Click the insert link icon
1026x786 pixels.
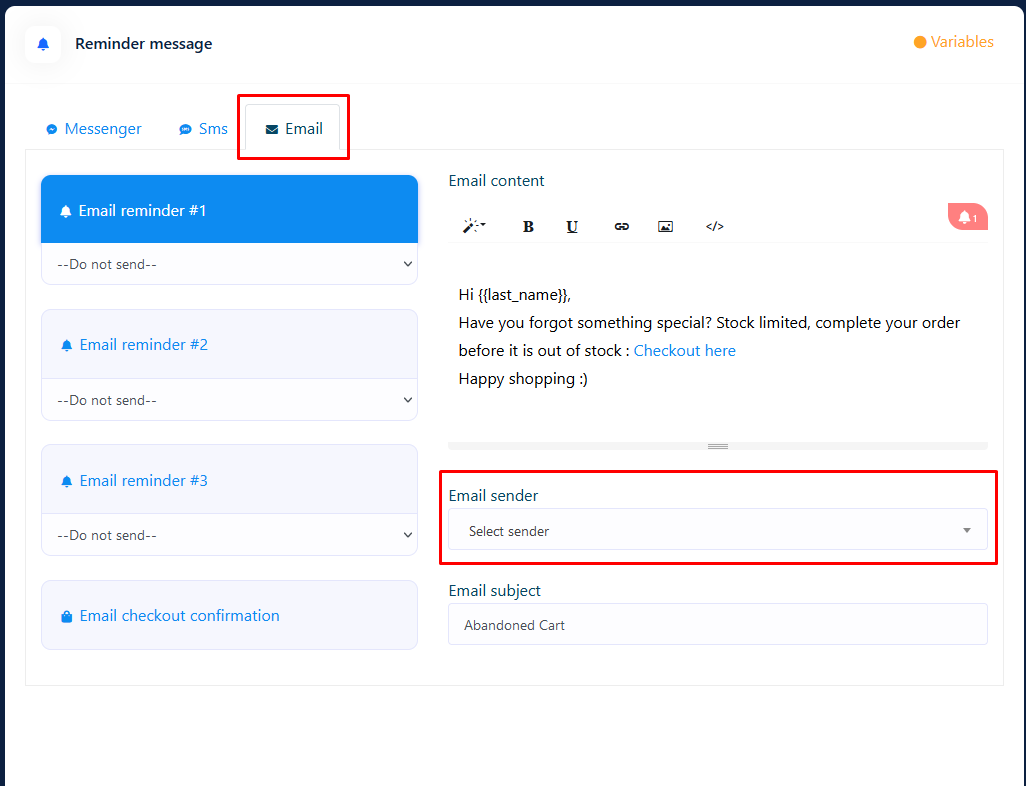click(621, 226)
